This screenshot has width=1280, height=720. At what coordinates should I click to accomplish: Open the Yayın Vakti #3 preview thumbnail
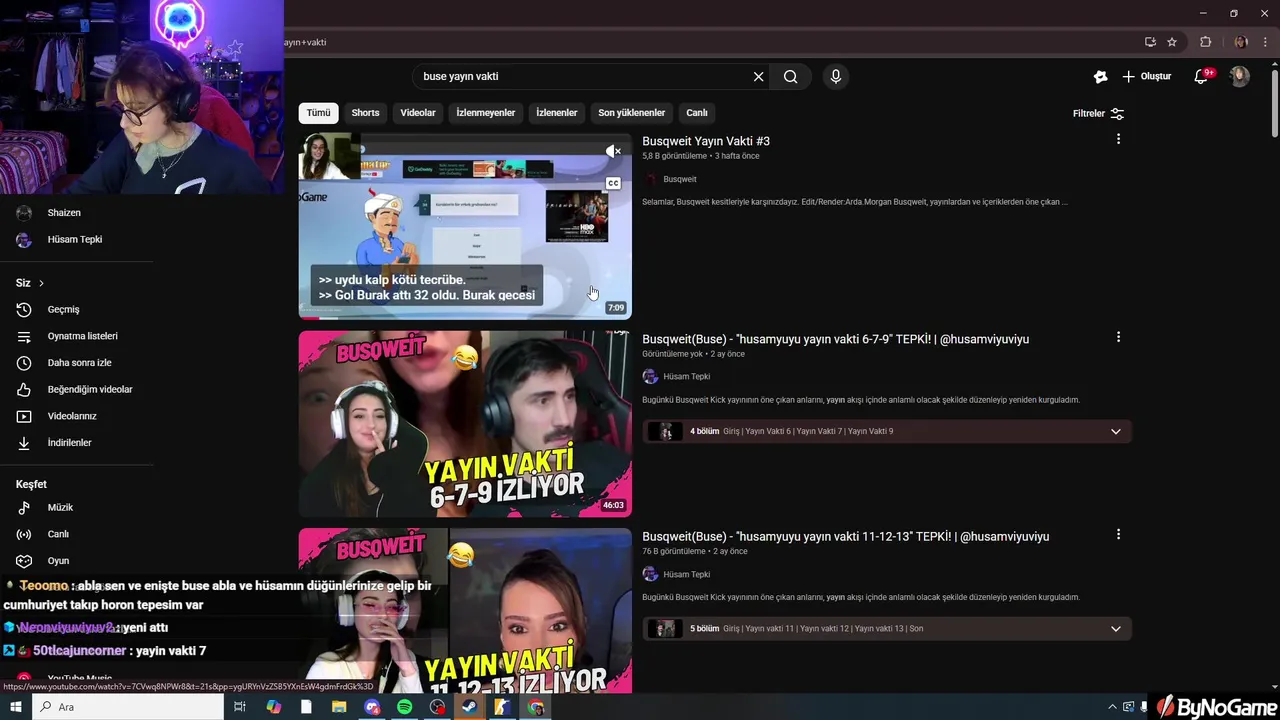coord(465,226)
